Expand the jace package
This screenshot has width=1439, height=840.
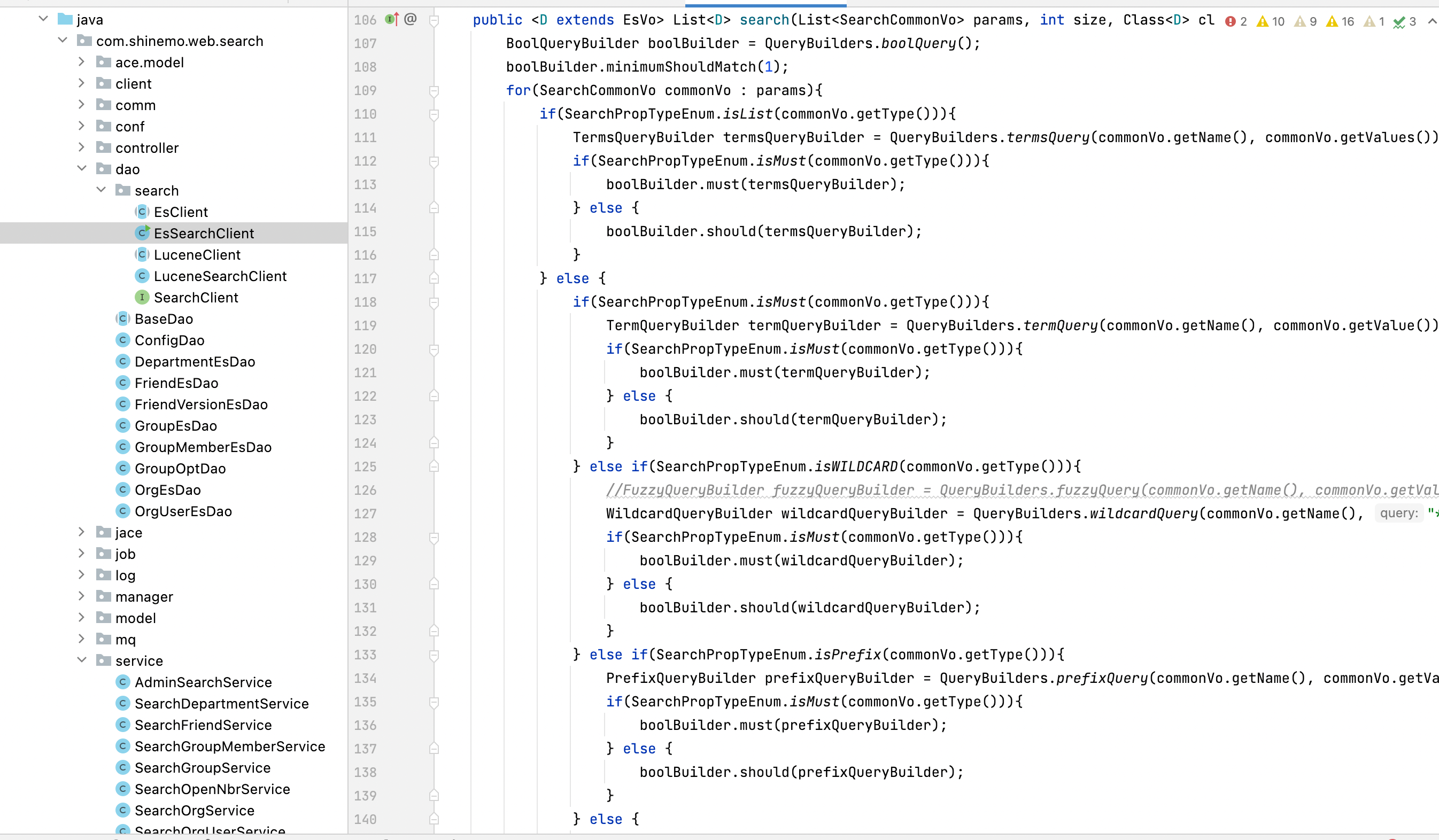tap(81, 532)
